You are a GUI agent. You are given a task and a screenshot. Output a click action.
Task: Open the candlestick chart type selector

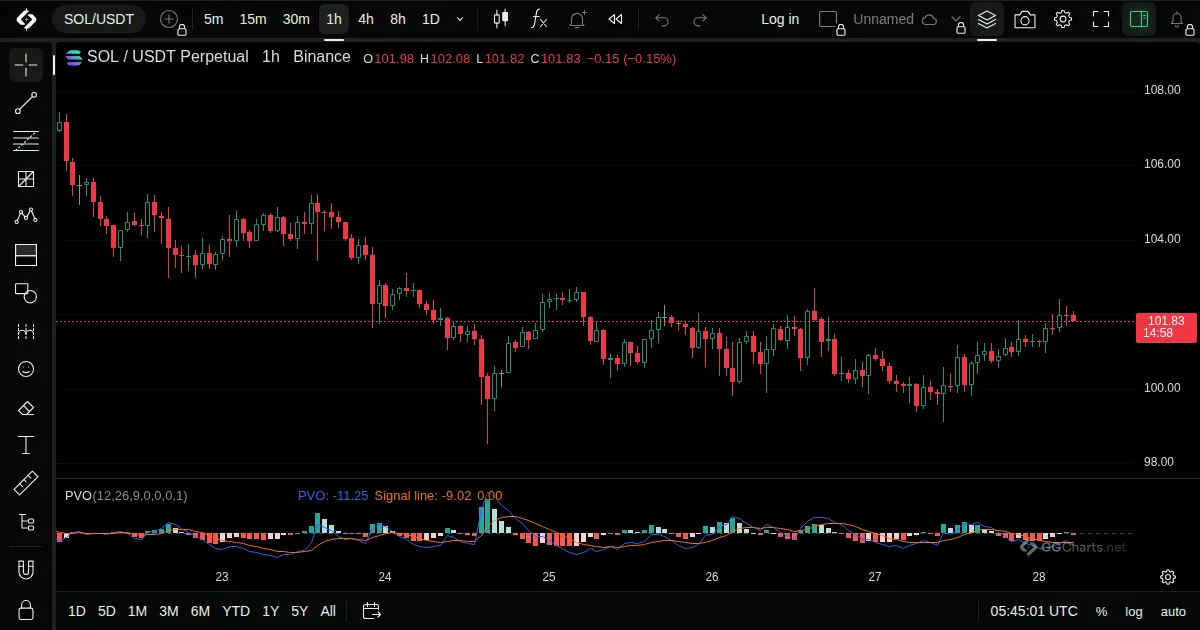501,19
